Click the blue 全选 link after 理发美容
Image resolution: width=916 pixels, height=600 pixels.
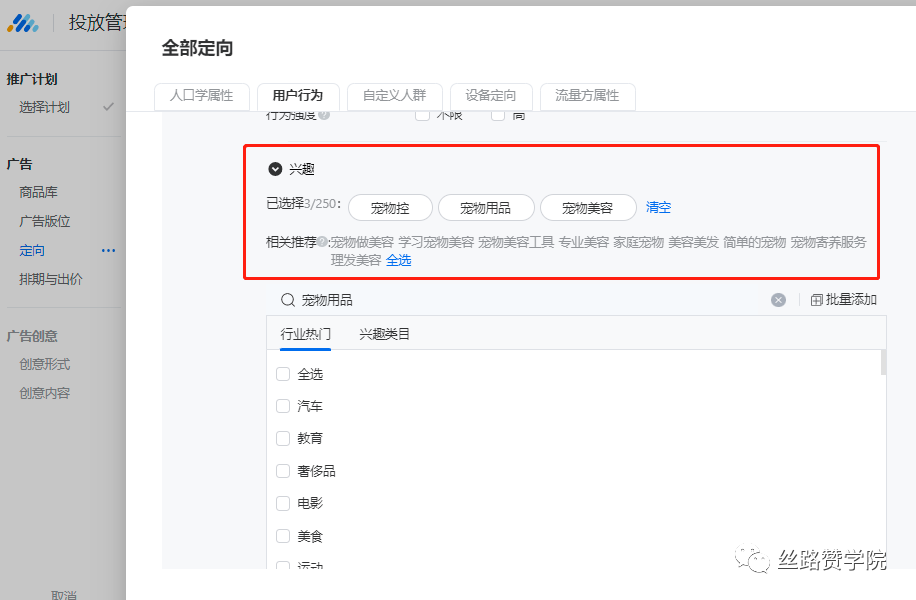398,260
